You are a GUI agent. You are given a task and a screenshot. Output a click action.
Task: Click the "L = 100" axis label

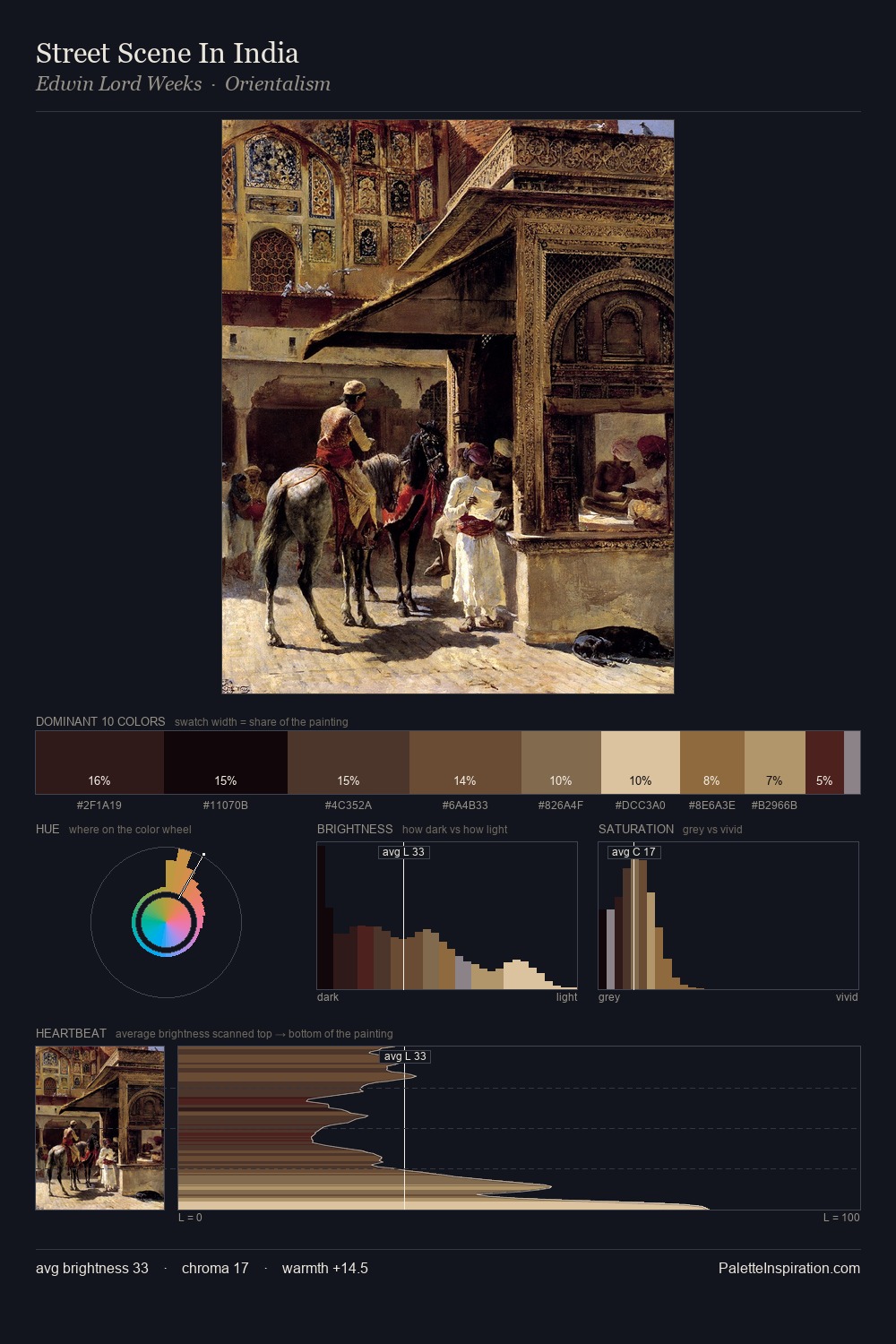coord(841,1218)
